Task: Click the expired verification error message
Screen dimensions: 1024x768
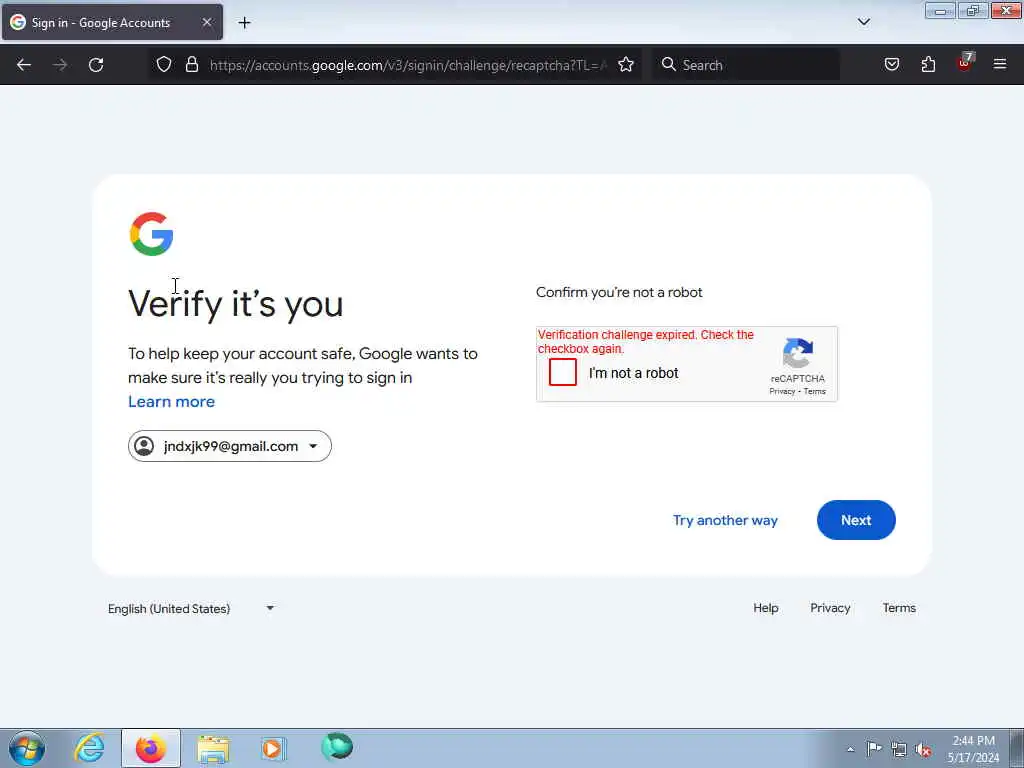Action: pyautogui.click(x=645, y=342)
